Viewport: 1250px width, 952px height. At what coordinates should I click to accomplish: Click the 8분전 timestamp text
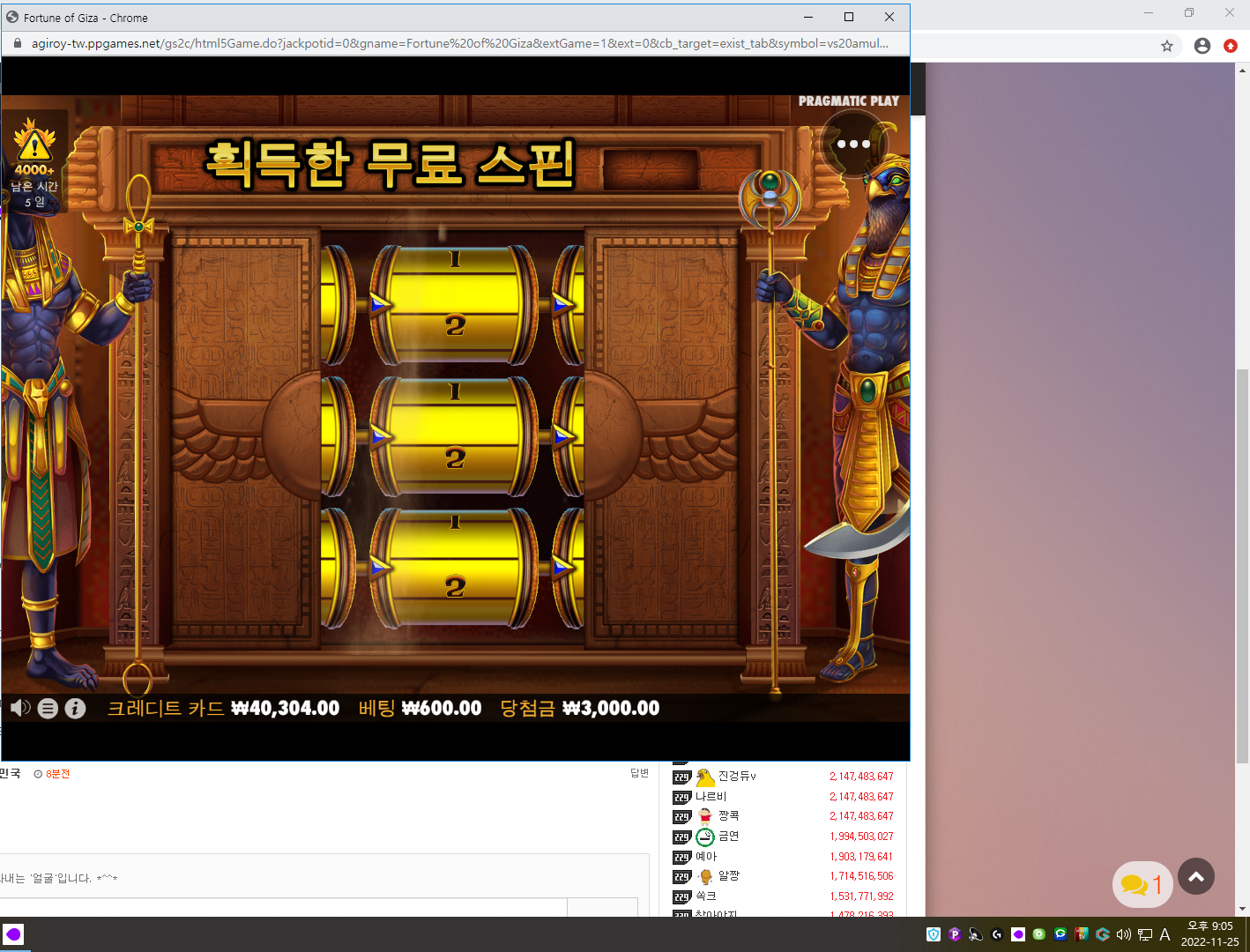tap(57, 774)
